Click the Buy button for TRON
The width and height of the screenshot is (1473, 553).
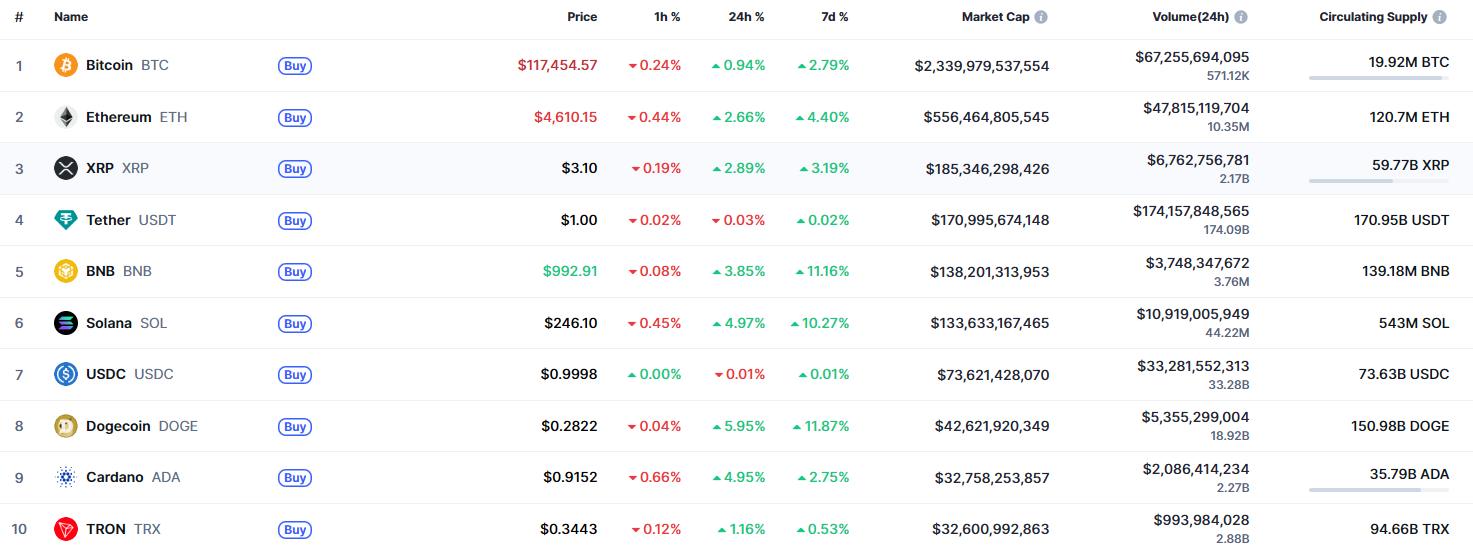click(295, 530)
